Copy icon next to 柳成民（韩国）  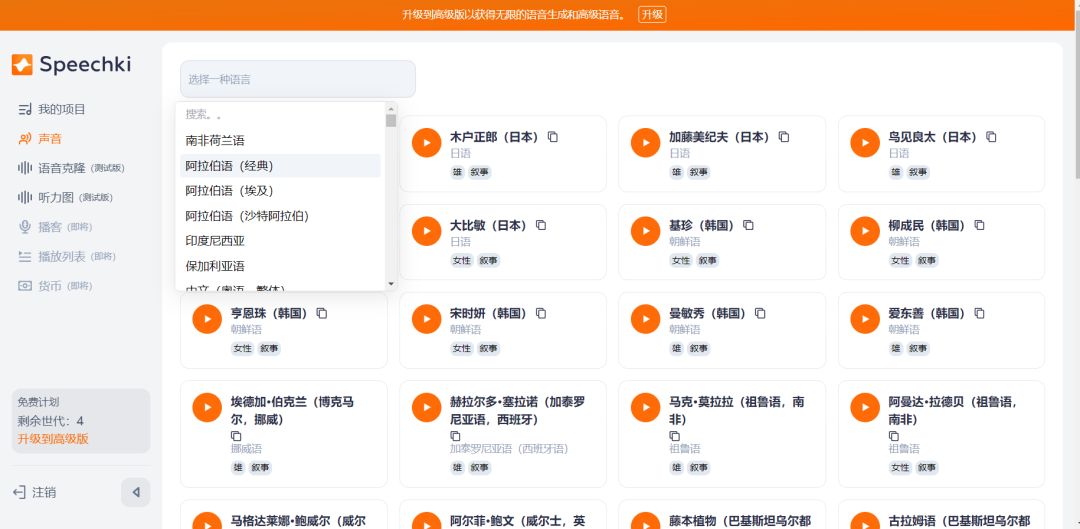[979, 225]
